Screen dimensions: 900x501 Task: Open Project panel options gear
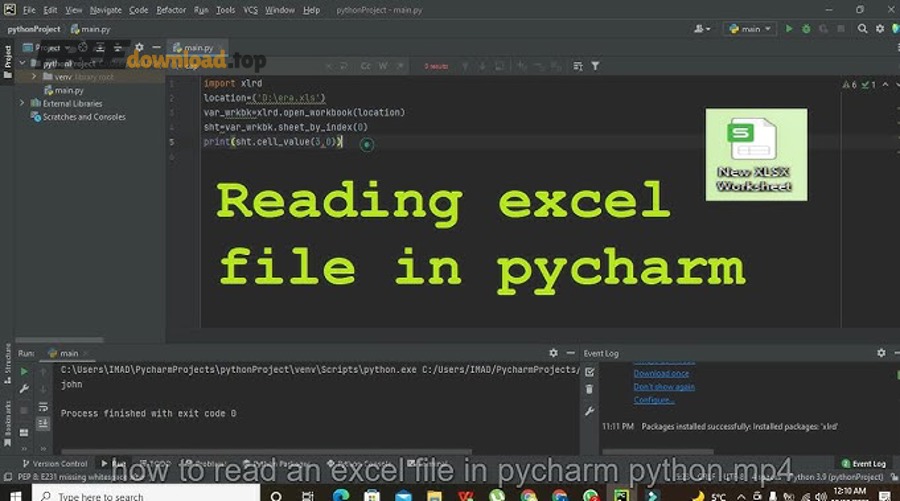click(x=139, y=48)
